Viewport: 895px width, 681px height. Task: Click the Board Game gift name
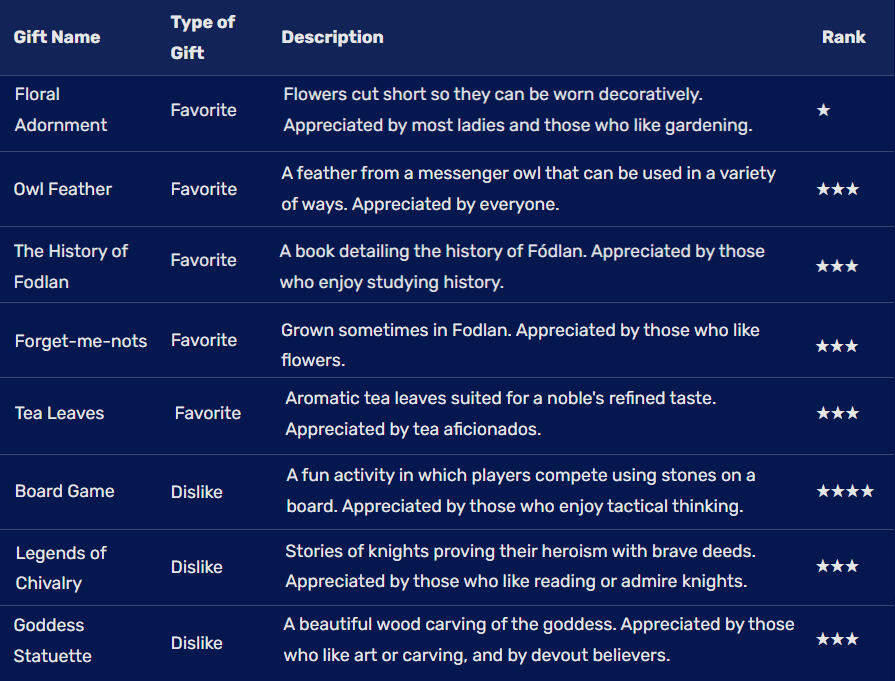tap(65, 491)
